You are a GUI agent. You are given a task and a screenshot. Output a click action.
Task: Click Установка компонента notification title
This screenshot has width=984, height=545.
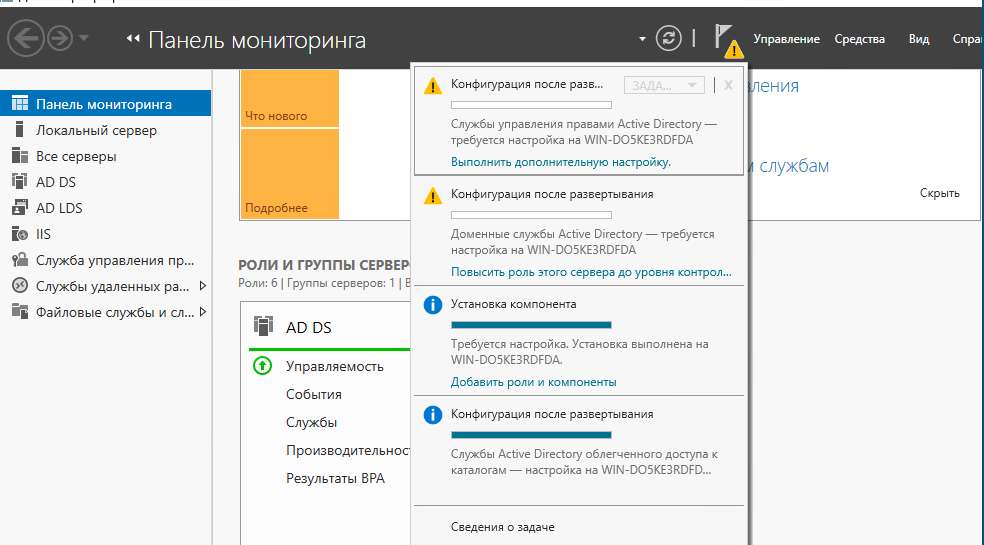pos(513,304)
